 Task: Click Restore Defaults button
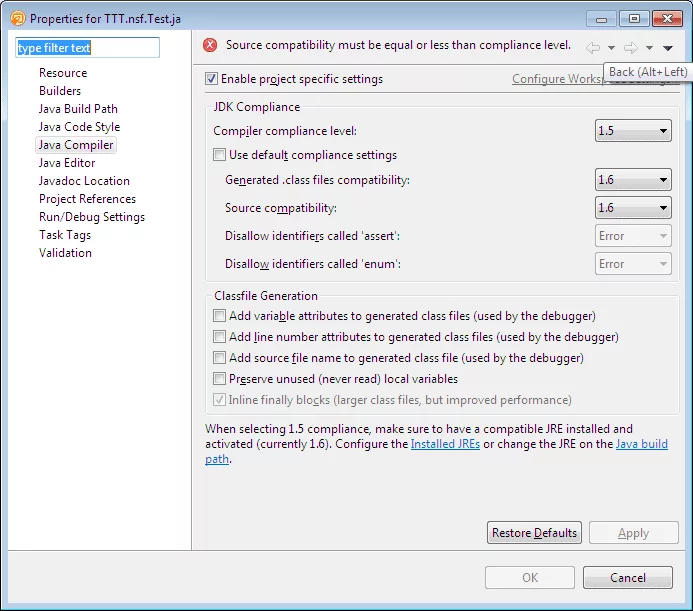pyautogui.click(x=534, y=533)
